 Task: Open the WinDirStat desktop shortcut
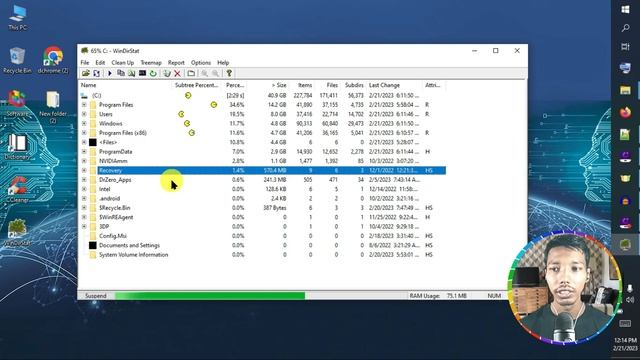tap(17, 232)
